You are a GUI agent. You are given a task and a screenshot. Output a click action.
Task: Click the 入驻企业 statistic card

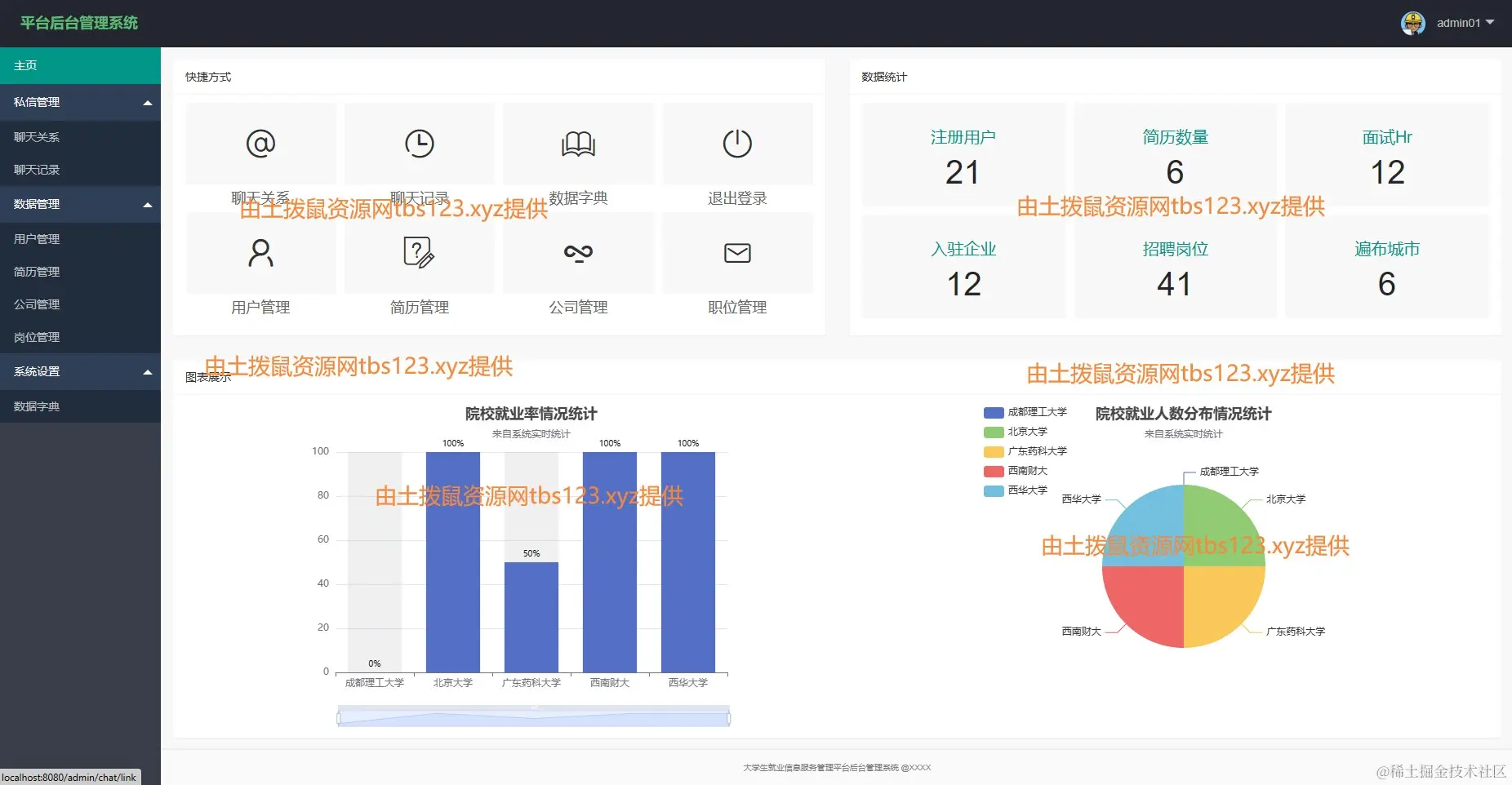963,266
